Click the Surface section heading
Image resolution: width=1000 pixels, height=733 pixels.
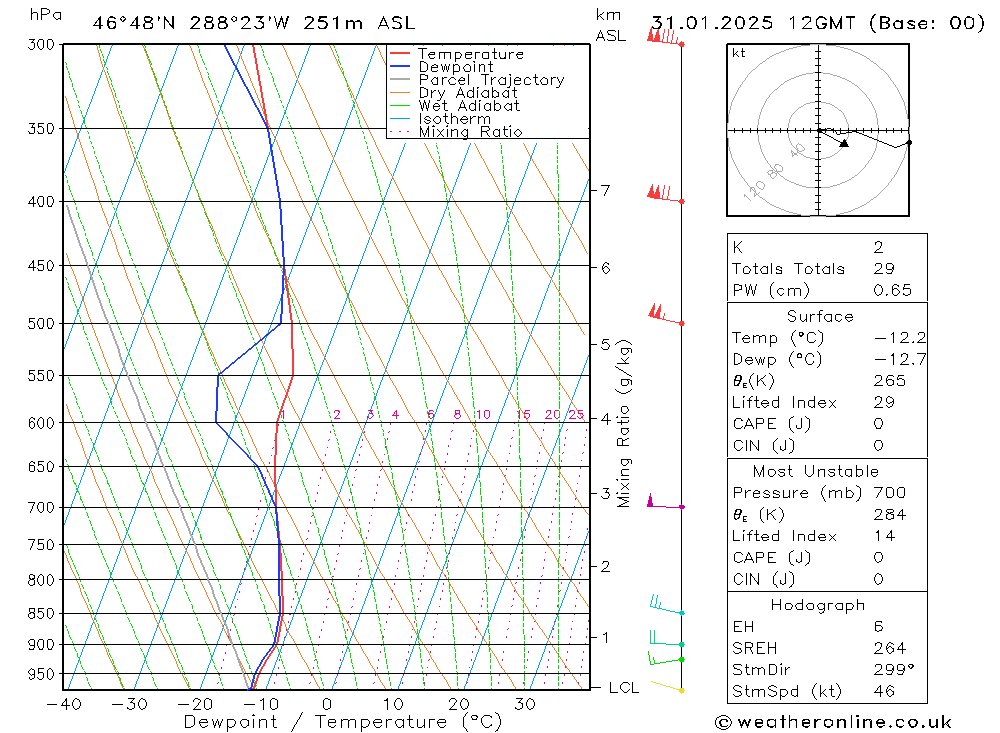[820, 316]
